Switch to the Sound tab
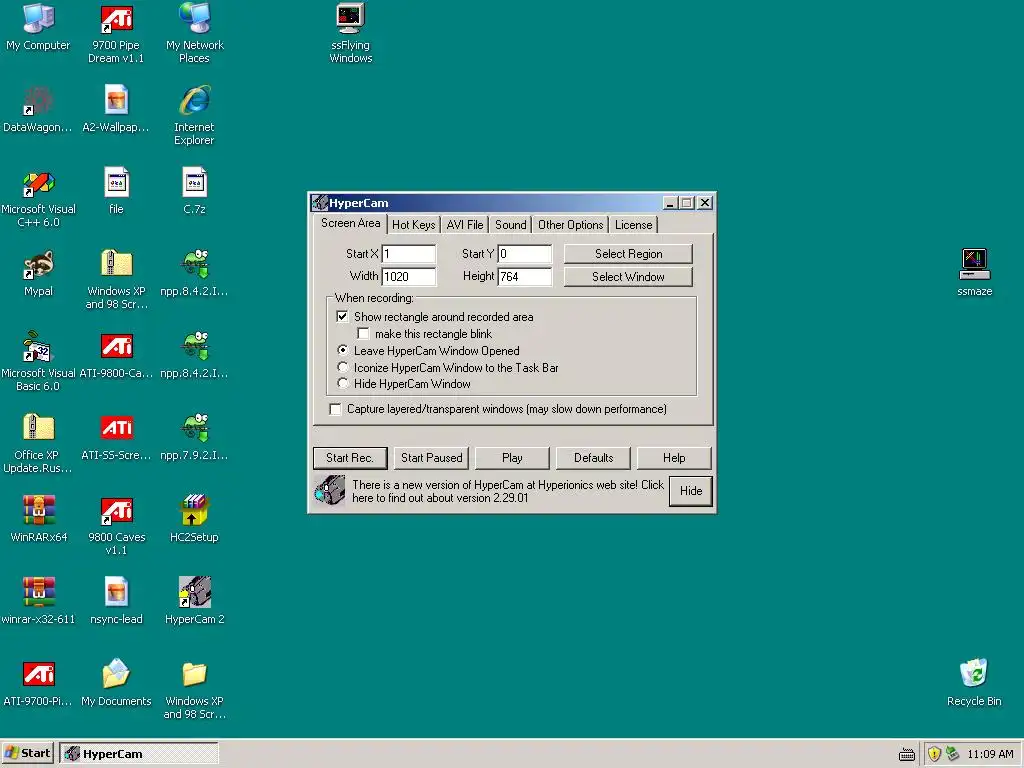The image size is (1024, 768). click(x=511, y=225)
